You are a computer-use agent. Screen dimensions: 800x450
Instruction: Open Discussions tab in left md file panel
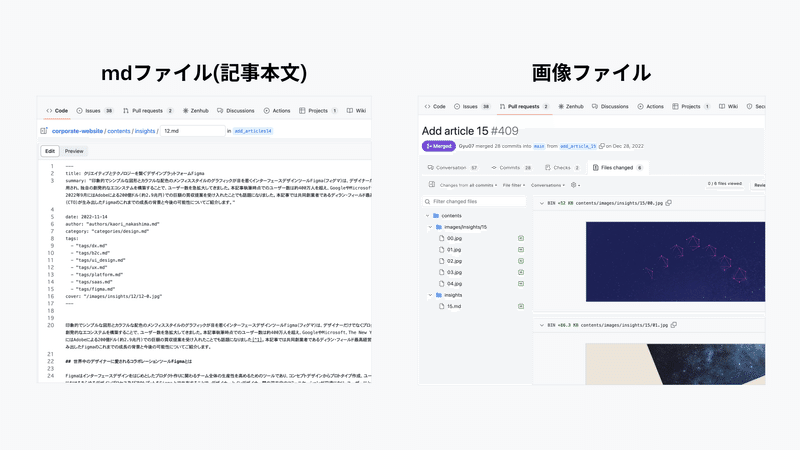(x=236, y=111)
